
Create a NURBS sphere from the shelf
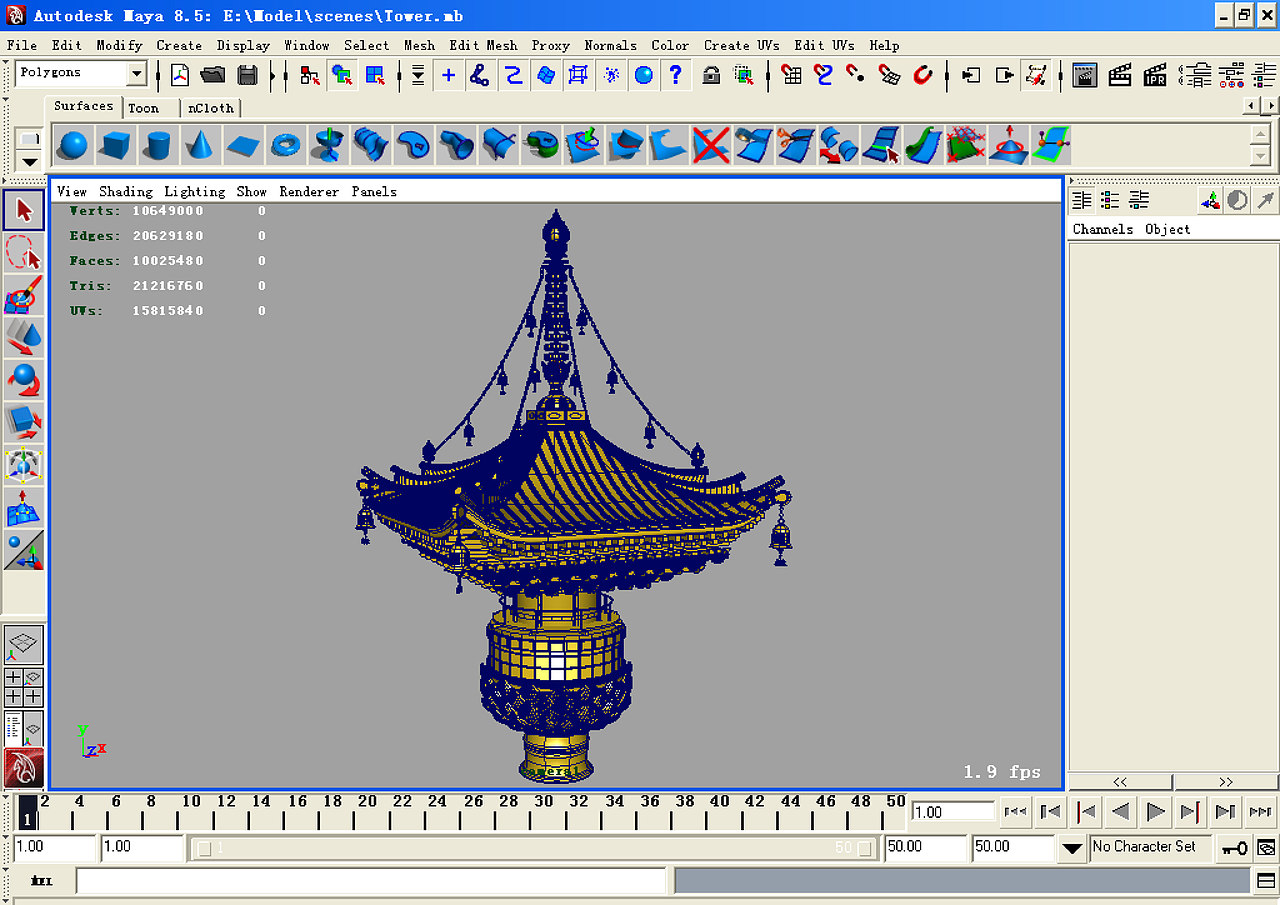pyautogui.click(x=72, y=145)
